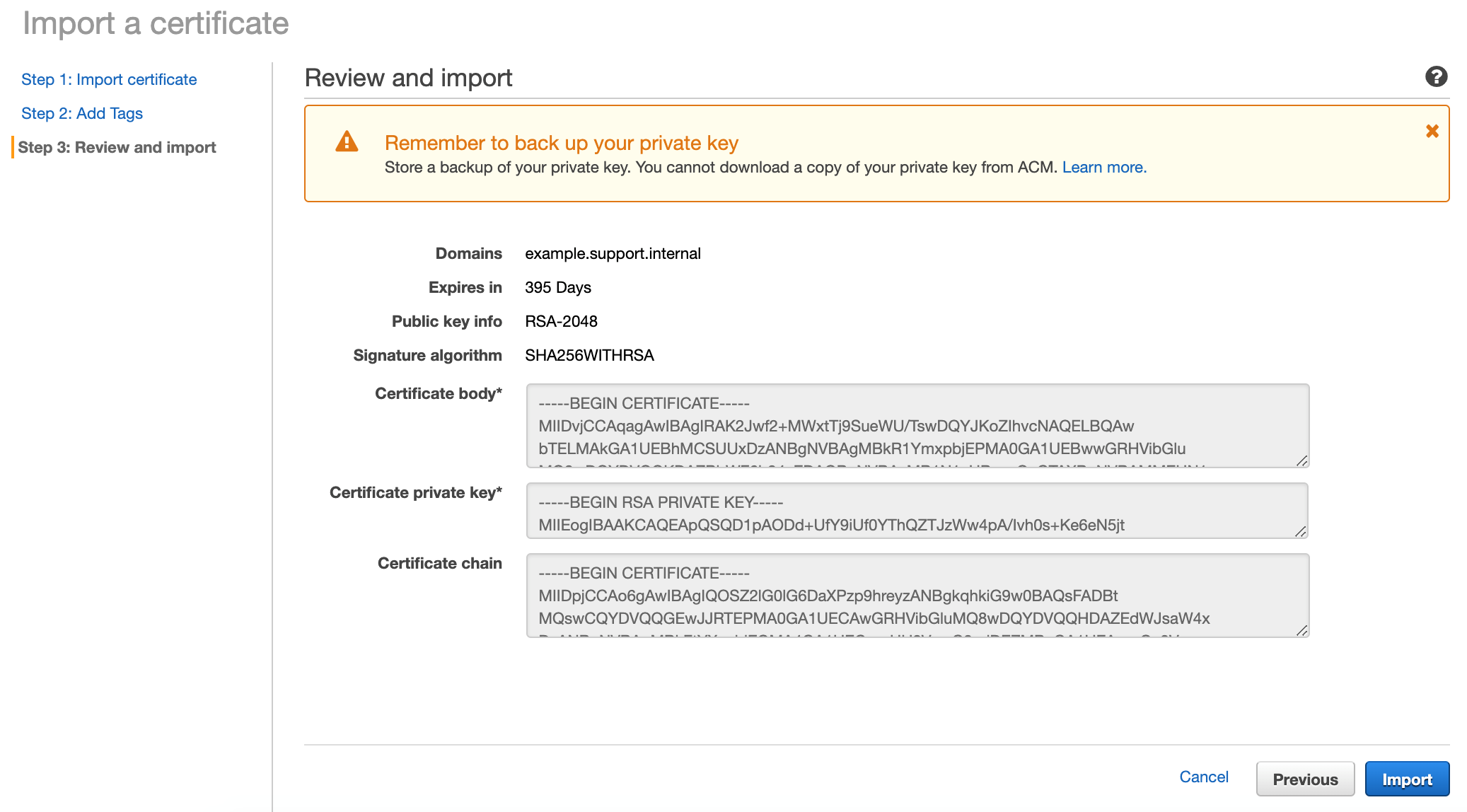This screenshot has width=1467, height=812.
Task: Open the Learn more link
Action: 1103,167
